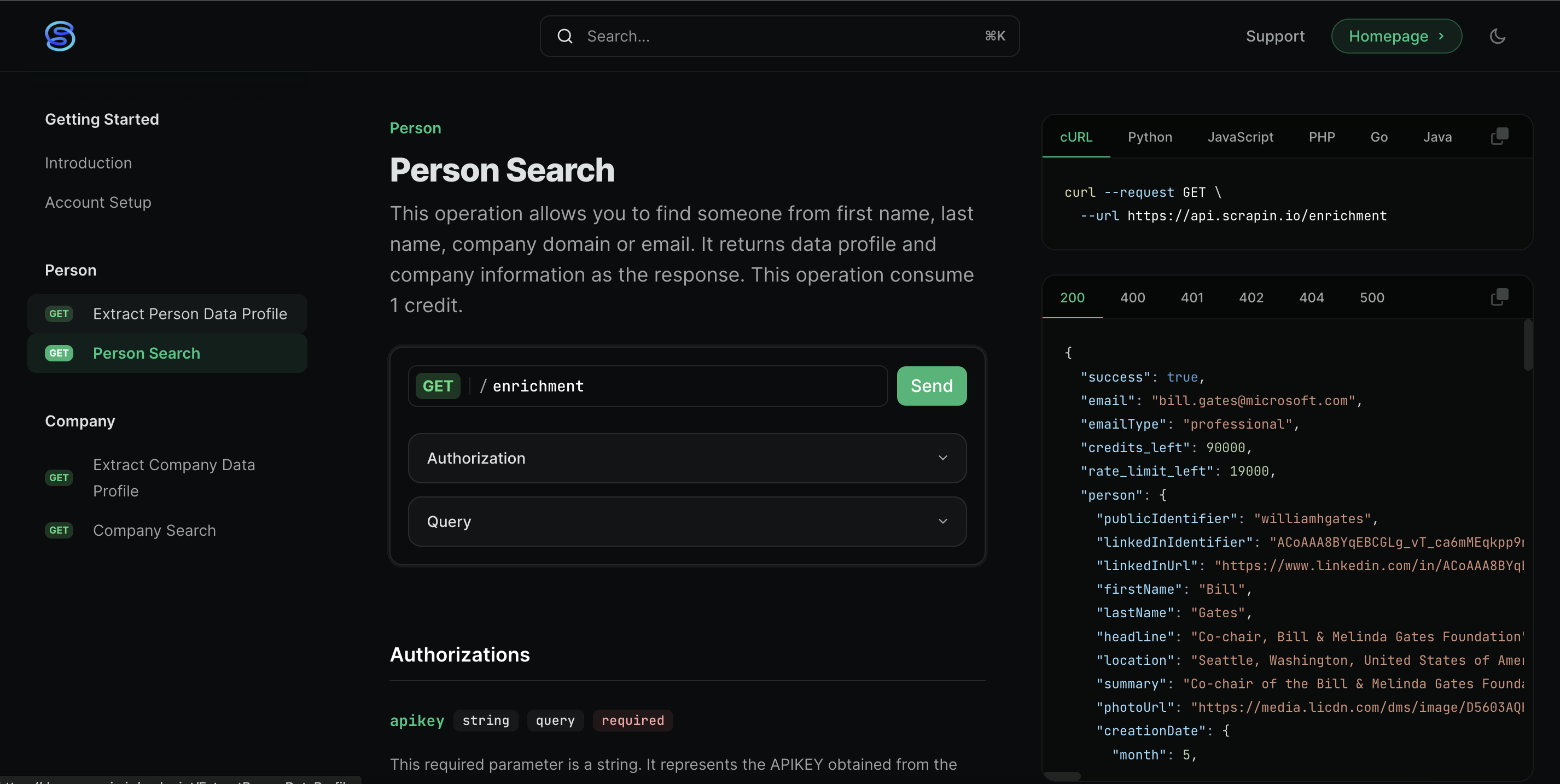Click the search magnifier icon
Screen dimensions: 1560x784
pyautogui.click(x=564, y=36)
